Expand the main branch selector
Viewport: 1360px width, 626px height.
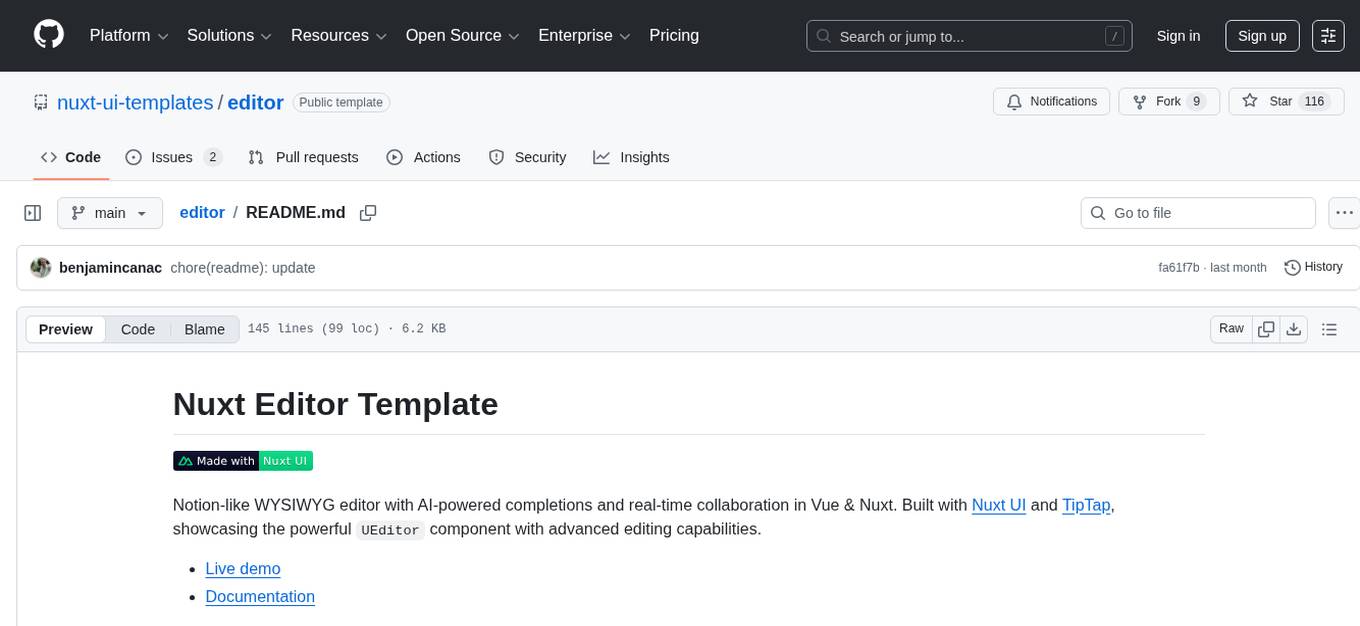click(110, 212)
